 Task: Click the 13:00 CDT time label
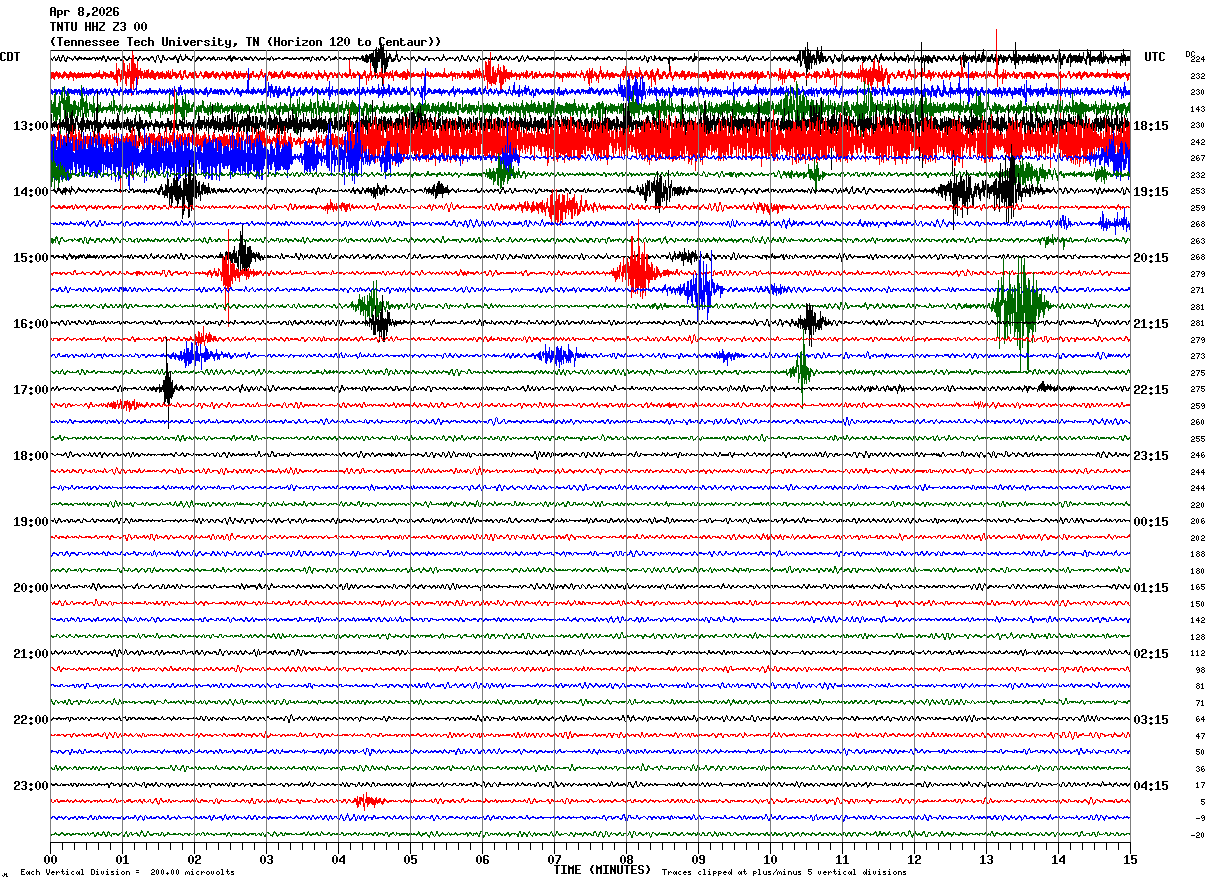[x=30, y=126]
